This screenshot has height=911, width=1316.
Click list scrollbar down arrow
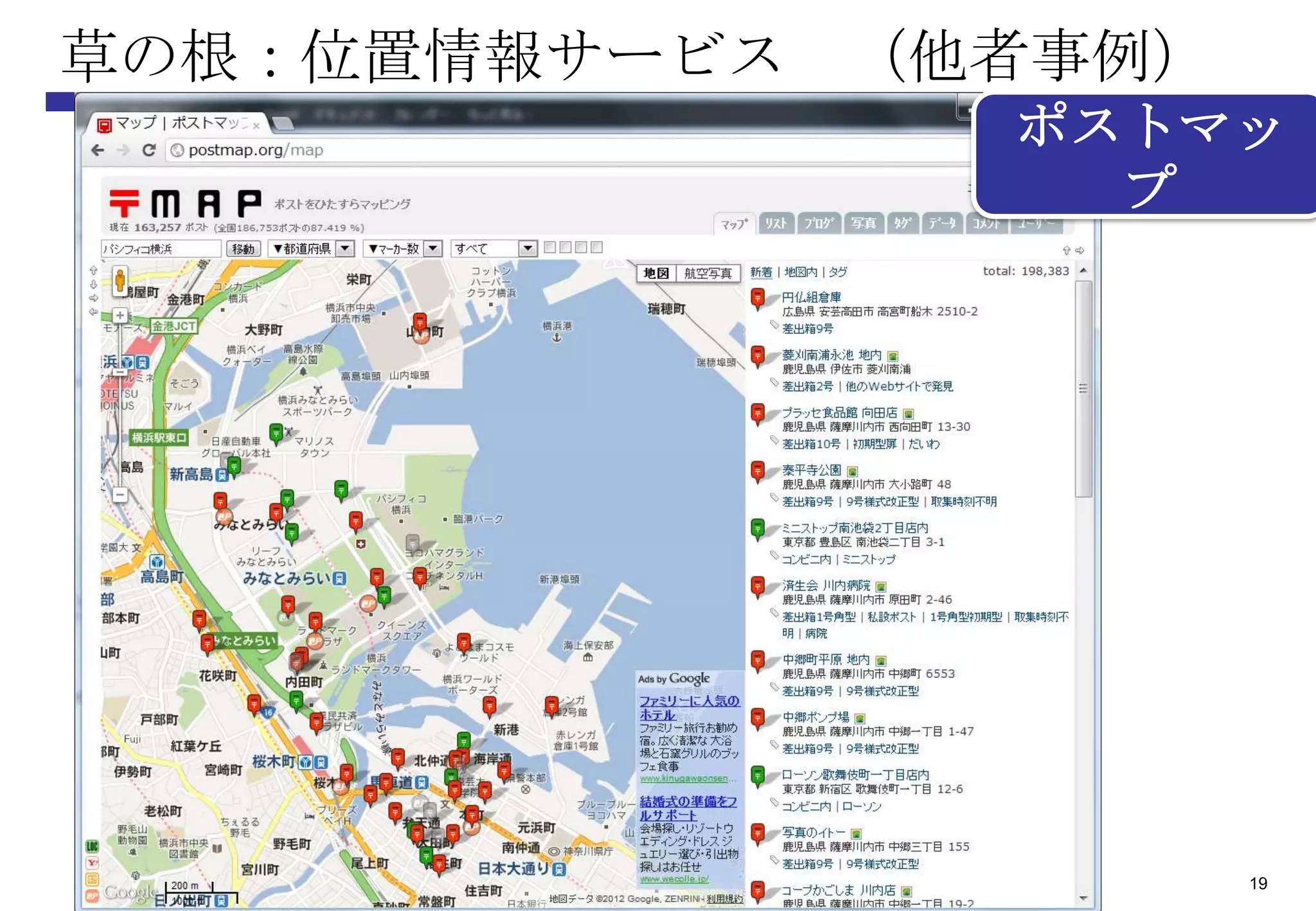click(1084, 898)
